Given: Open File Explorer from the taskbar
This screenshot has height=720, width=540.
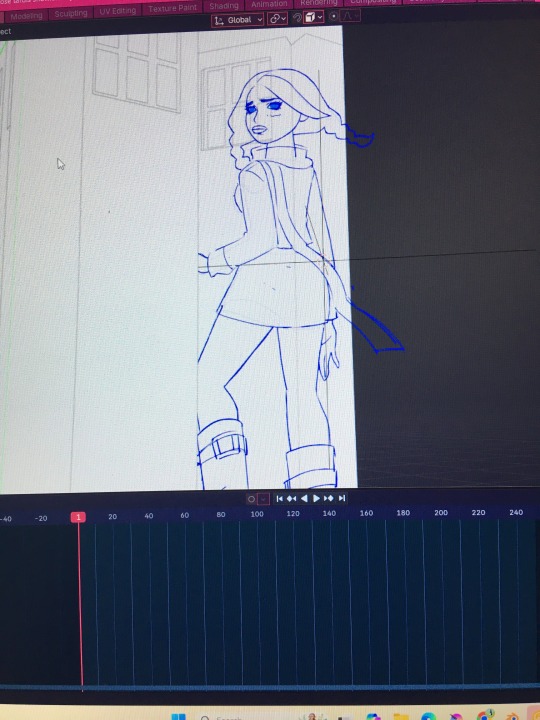Looking at the screenshot, I should coord(400,717).
